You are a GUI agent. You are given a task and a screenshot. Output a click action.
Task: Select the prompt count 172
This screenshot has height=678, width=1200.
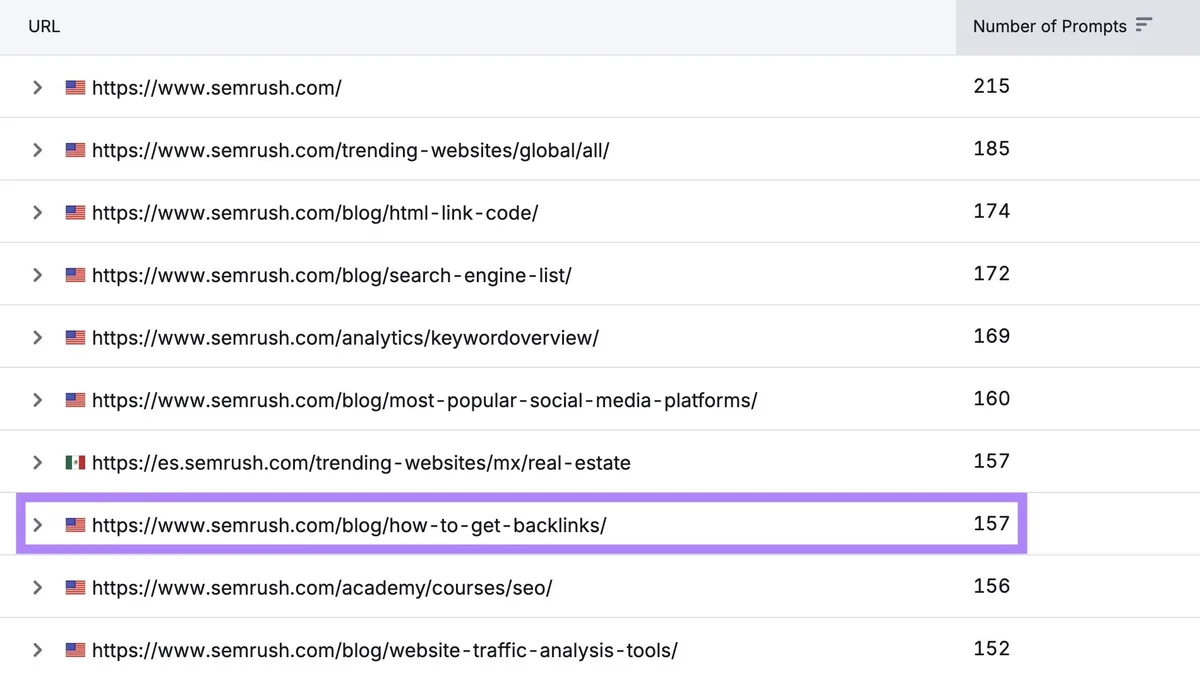click(x=992, y=273)
